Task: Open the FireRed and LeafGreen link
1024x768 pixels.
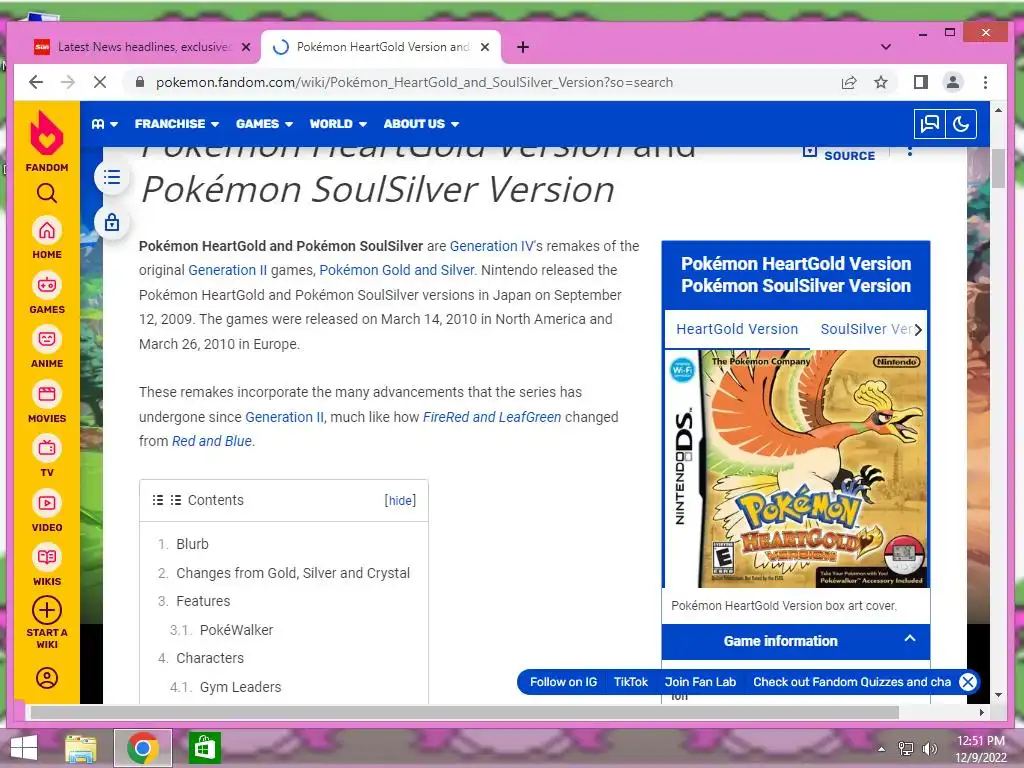Action: (x=492, y=417)
